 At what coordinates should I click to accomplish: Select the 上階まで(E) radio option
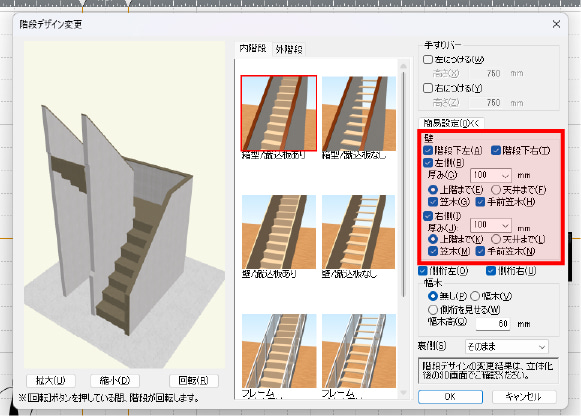[x=433, y=190]
